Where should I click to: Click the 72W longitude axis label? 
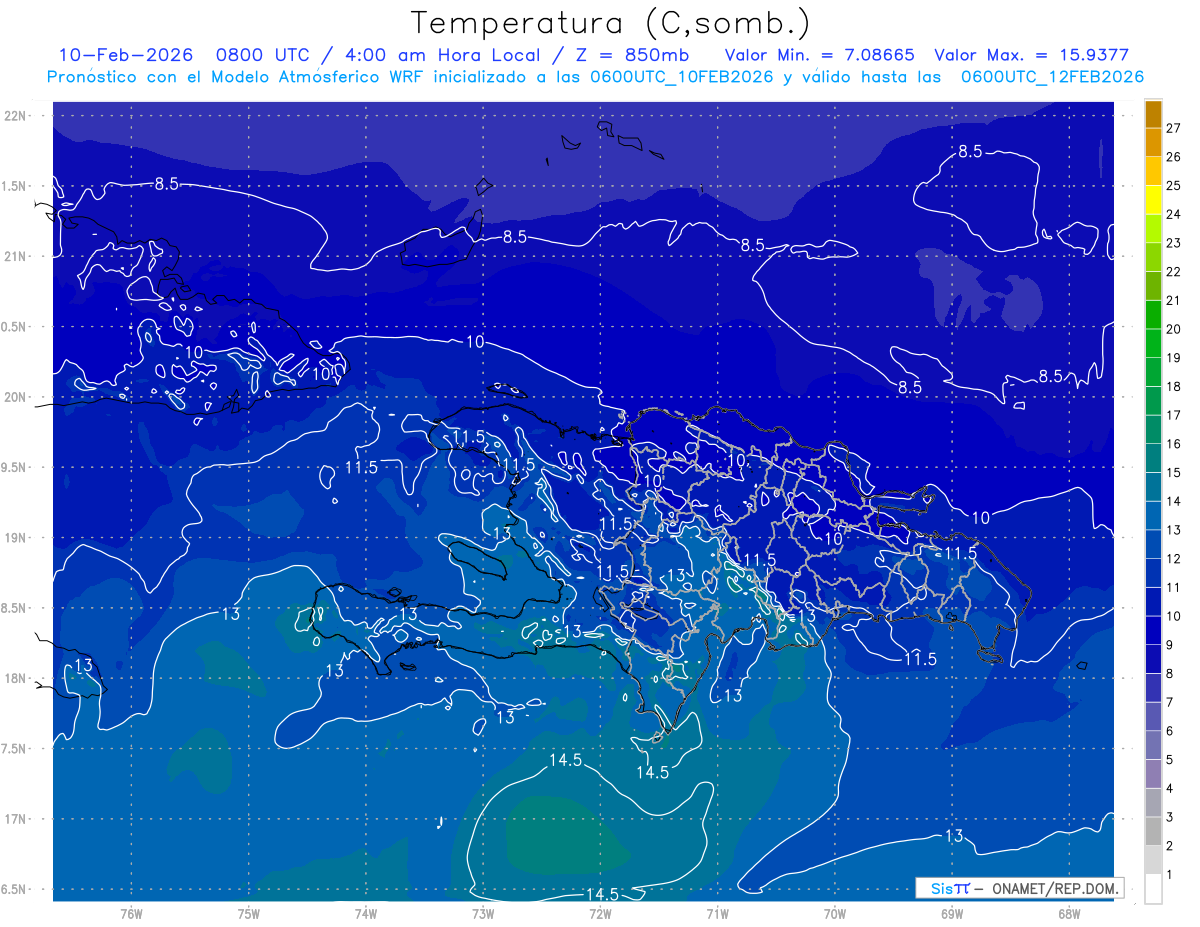click(x=600, y=913)
